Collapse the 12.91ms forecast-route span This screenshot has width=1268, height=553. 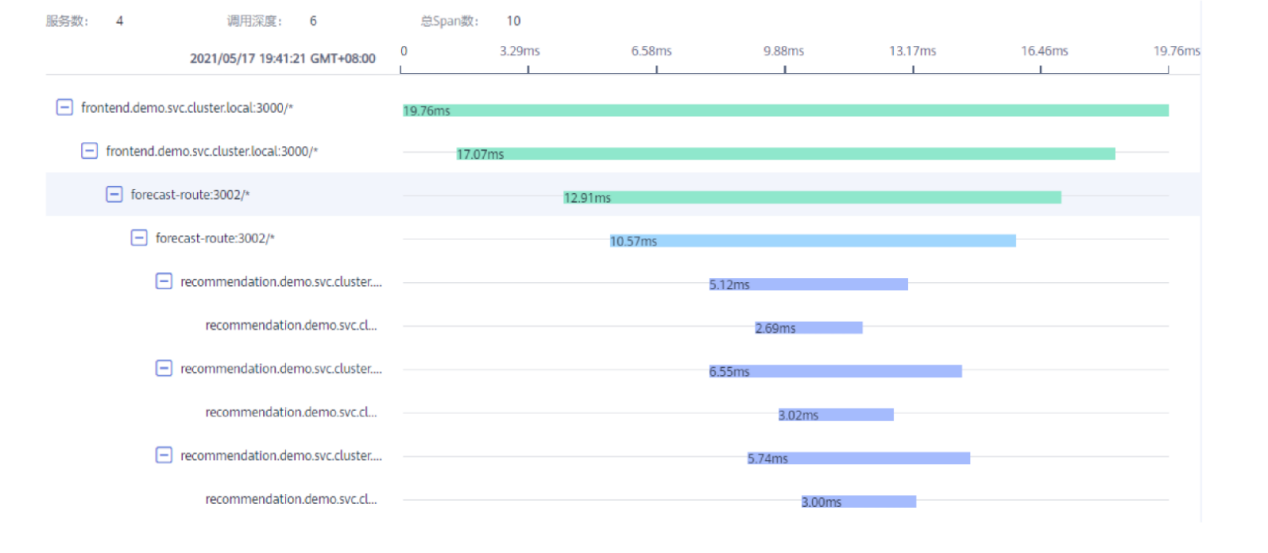[114, 195]
